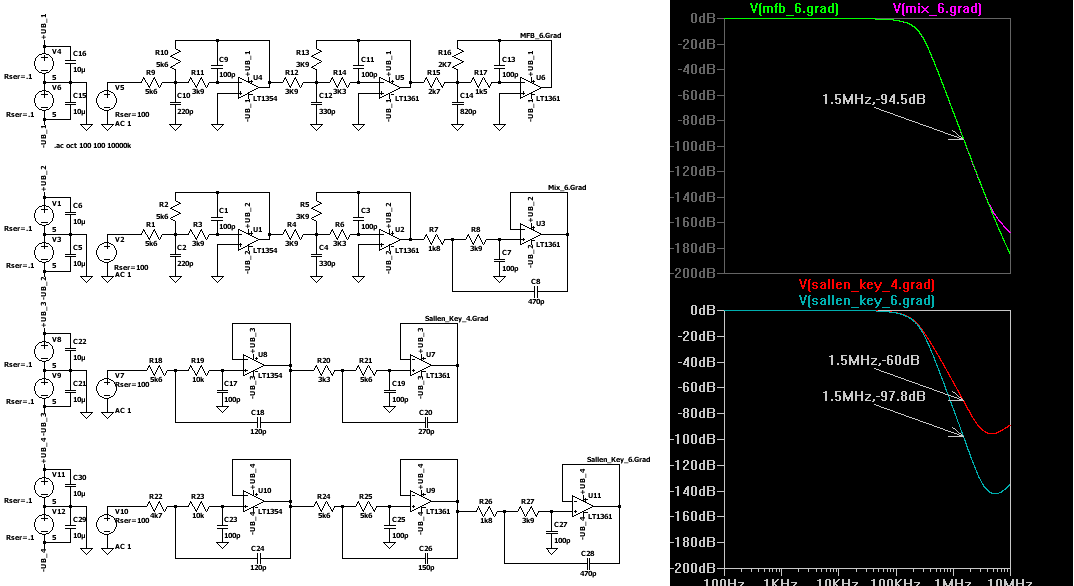Click voltage source V3 symbol
Image resolution: width=1074 pixels, height=586 pixels.
[44, 252]
